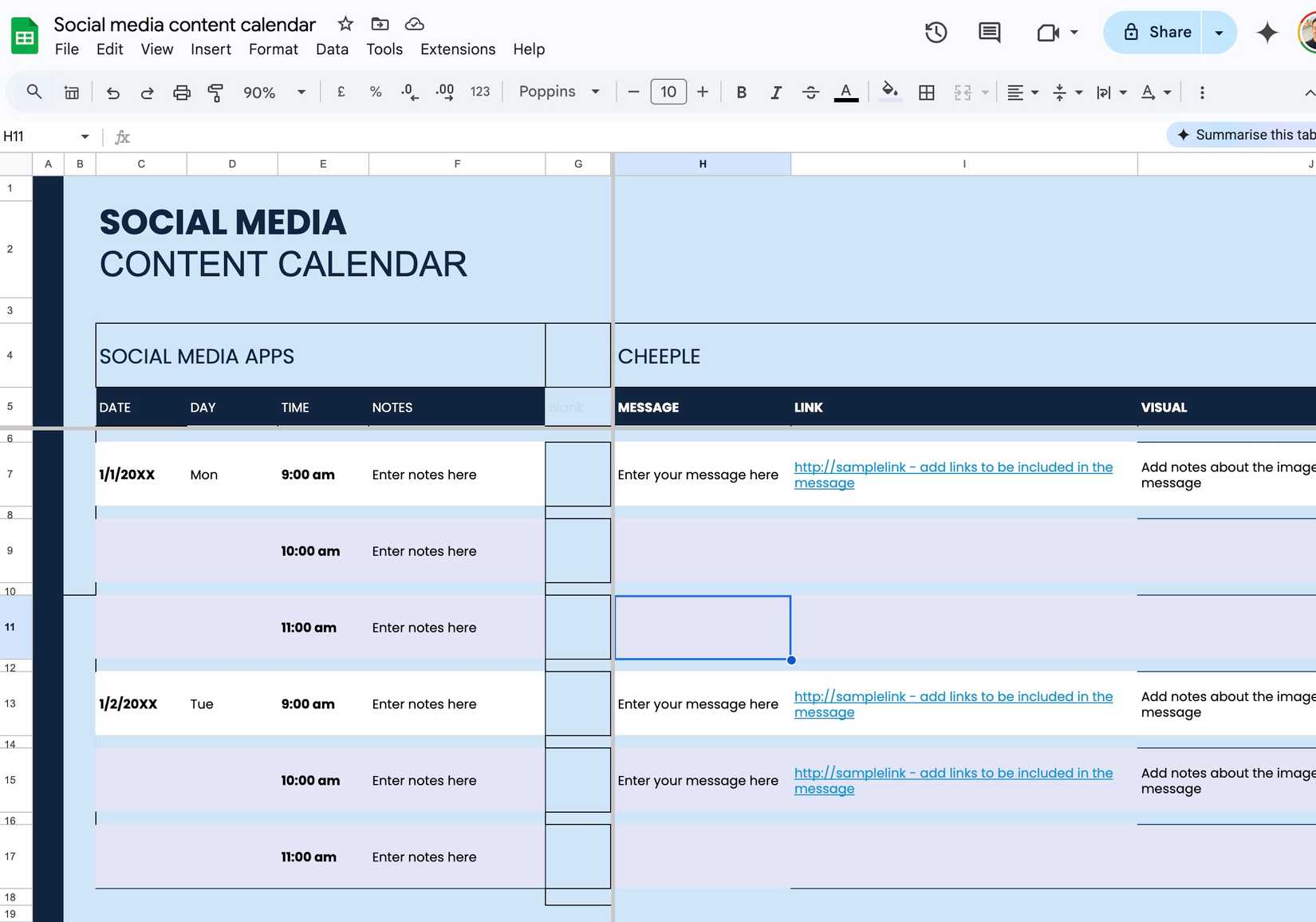Click the decrease decimal places icon
1316x922 pixels.
tap(408, 92)
